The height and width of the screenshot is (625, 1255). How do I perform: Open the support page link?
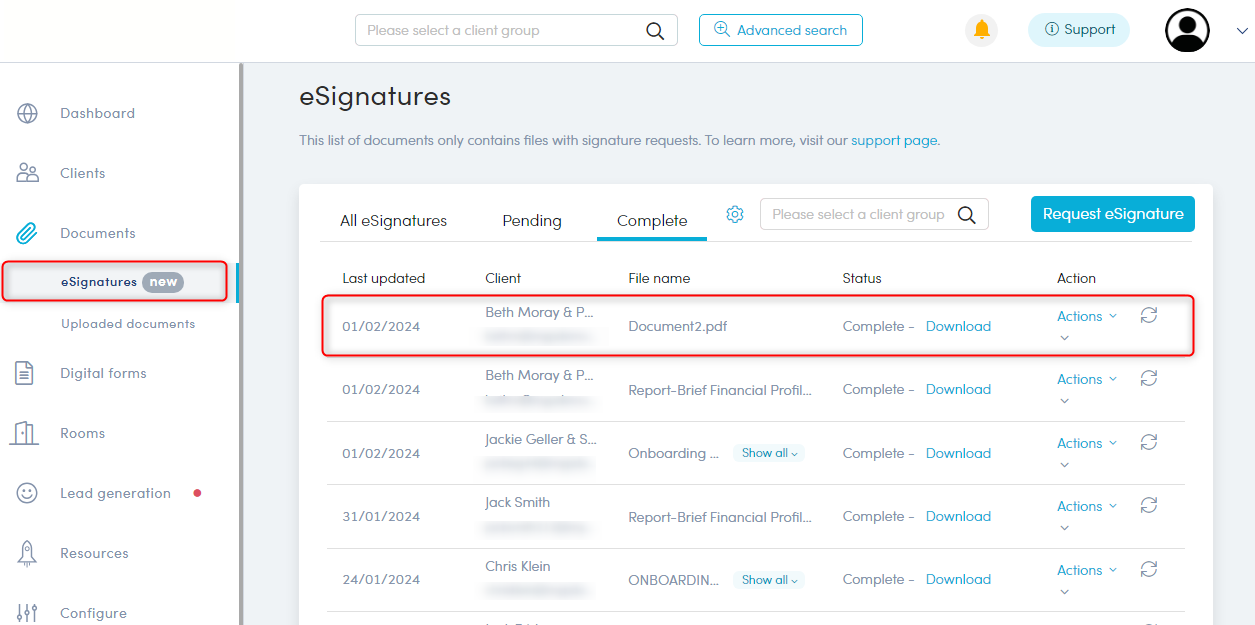point(894,141)
